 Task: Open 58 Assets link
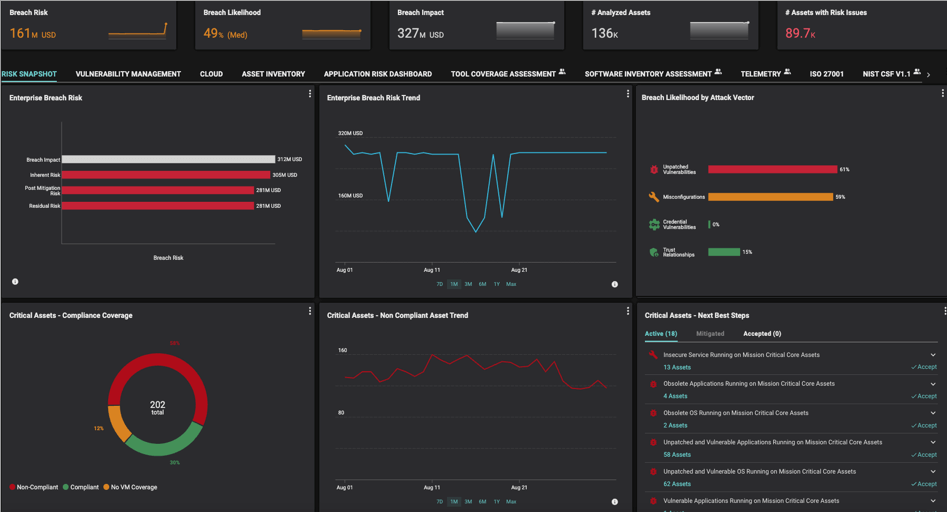[677, 455]
